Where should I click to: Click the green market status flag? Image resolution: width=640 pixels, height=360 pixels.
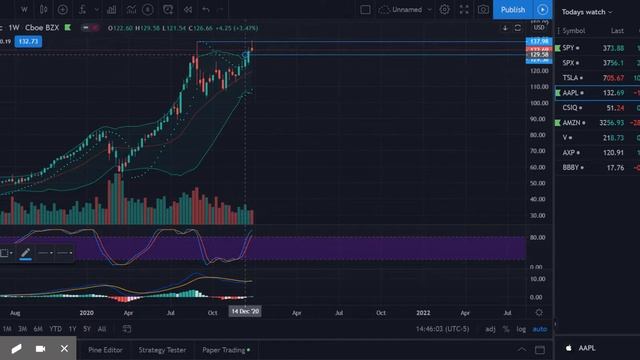point(68,28)
